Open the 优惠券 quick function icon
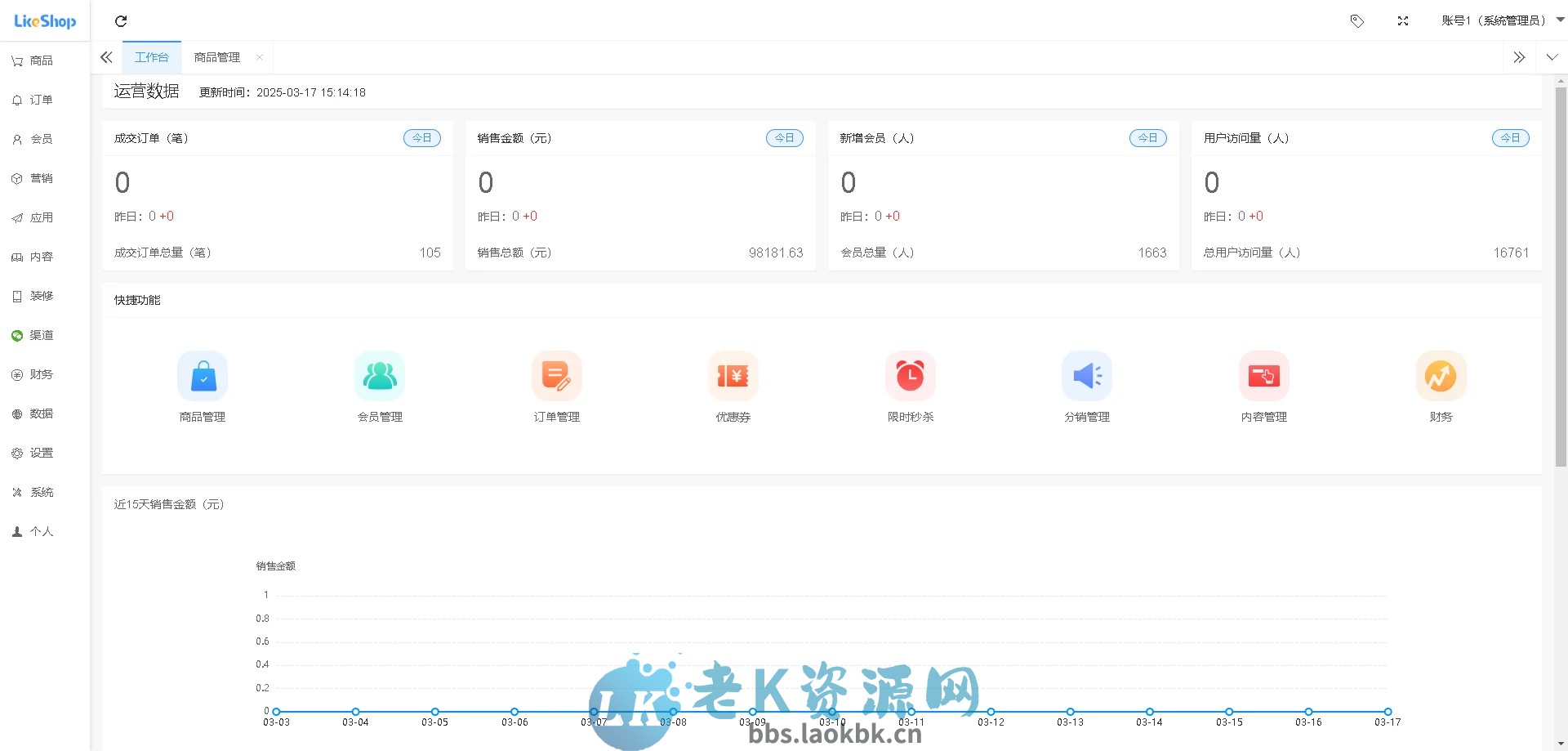1568x751 pixels. pyautogui.click(x=733, y=376)
